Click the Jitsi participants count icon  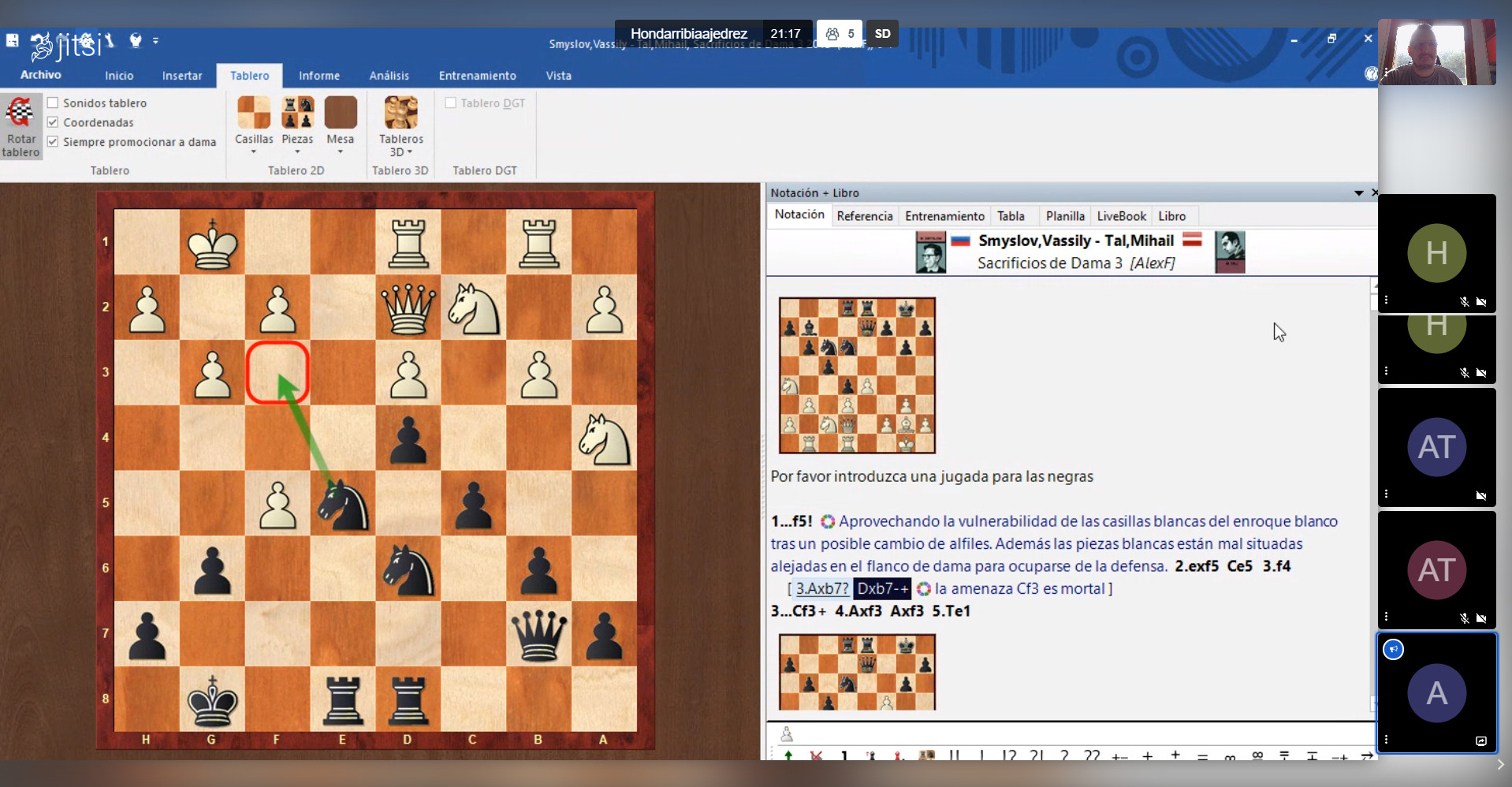click(839, 34)
